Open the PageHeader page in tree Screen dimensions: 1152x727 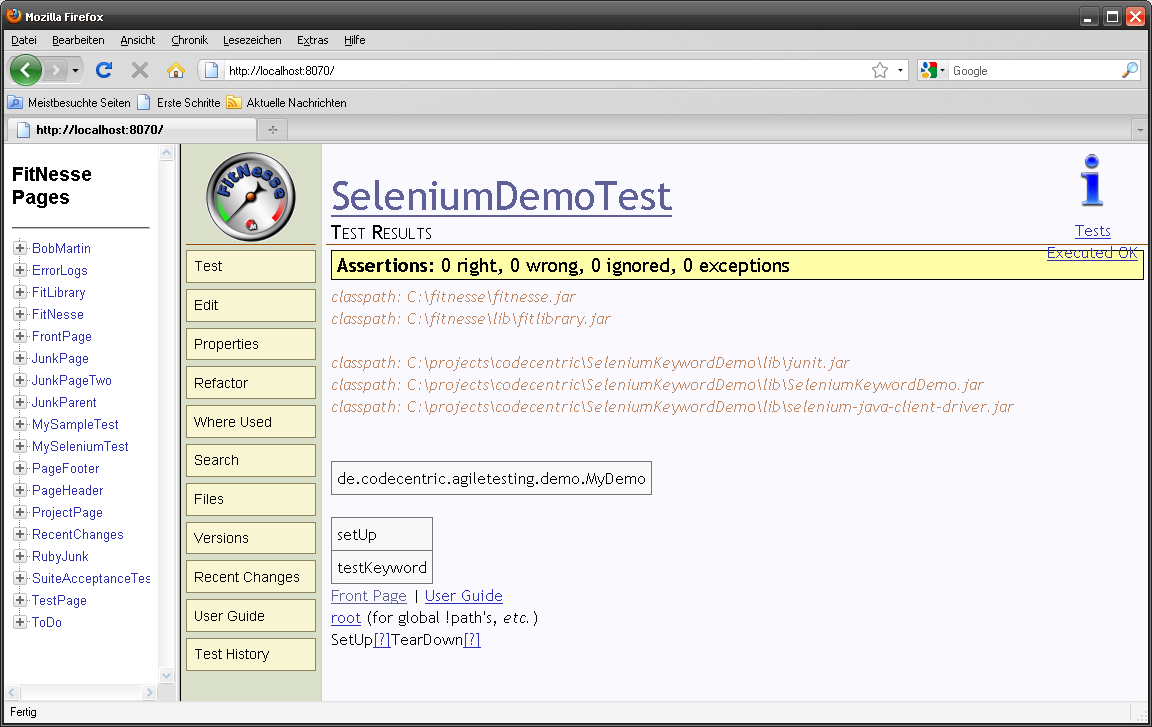(68, 491)
